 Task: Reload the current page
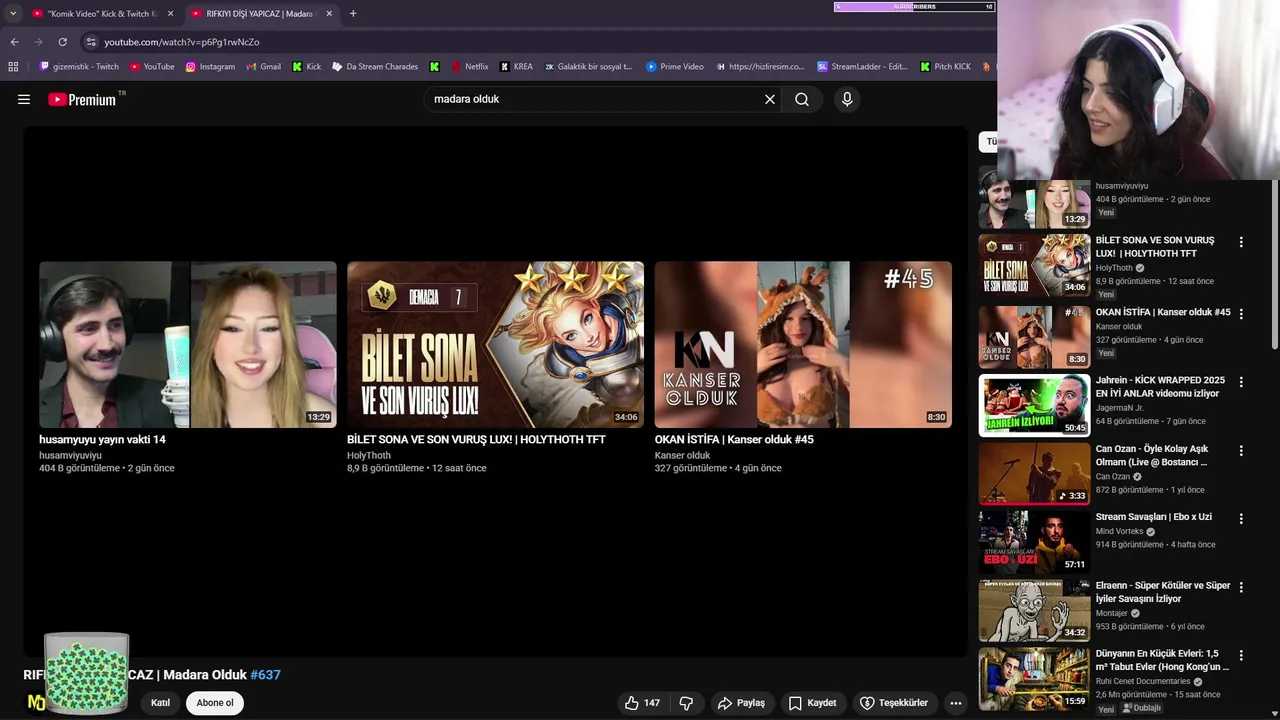(x=62, y=42)
